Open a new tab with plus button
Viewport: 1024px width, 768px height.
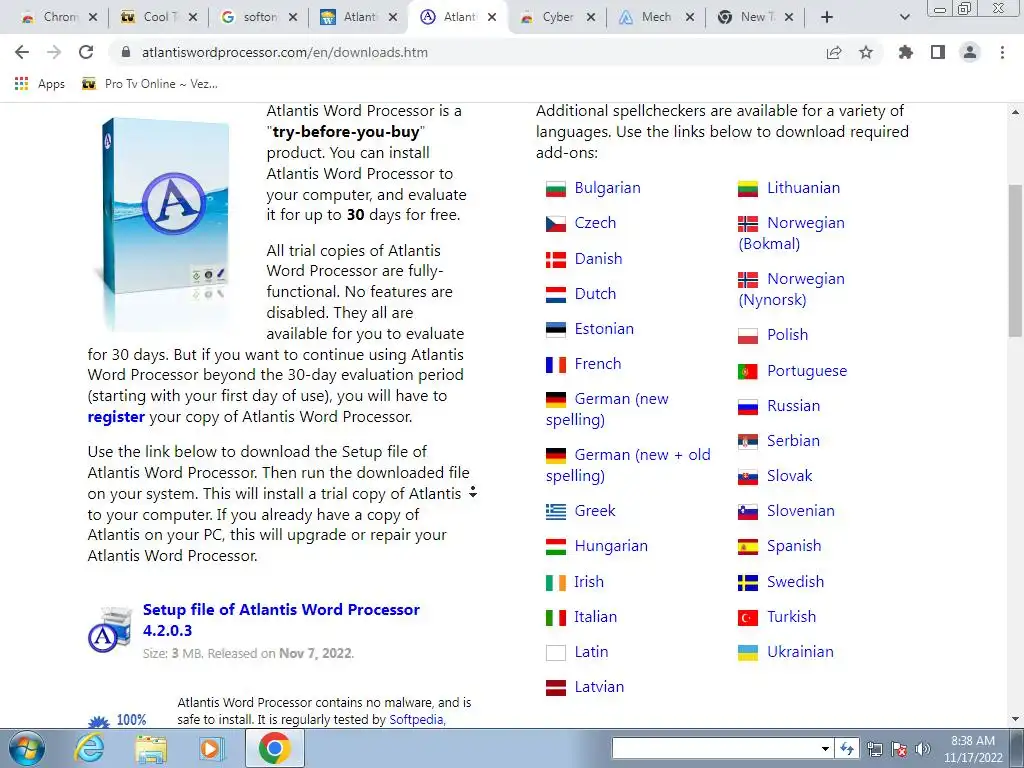[x=827, y=17]
